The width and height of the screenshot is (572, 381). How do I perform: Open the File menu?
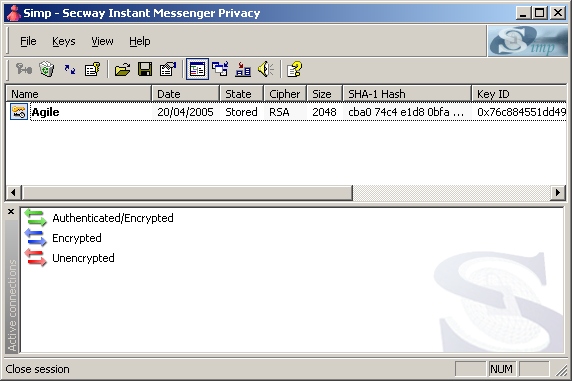28,41
